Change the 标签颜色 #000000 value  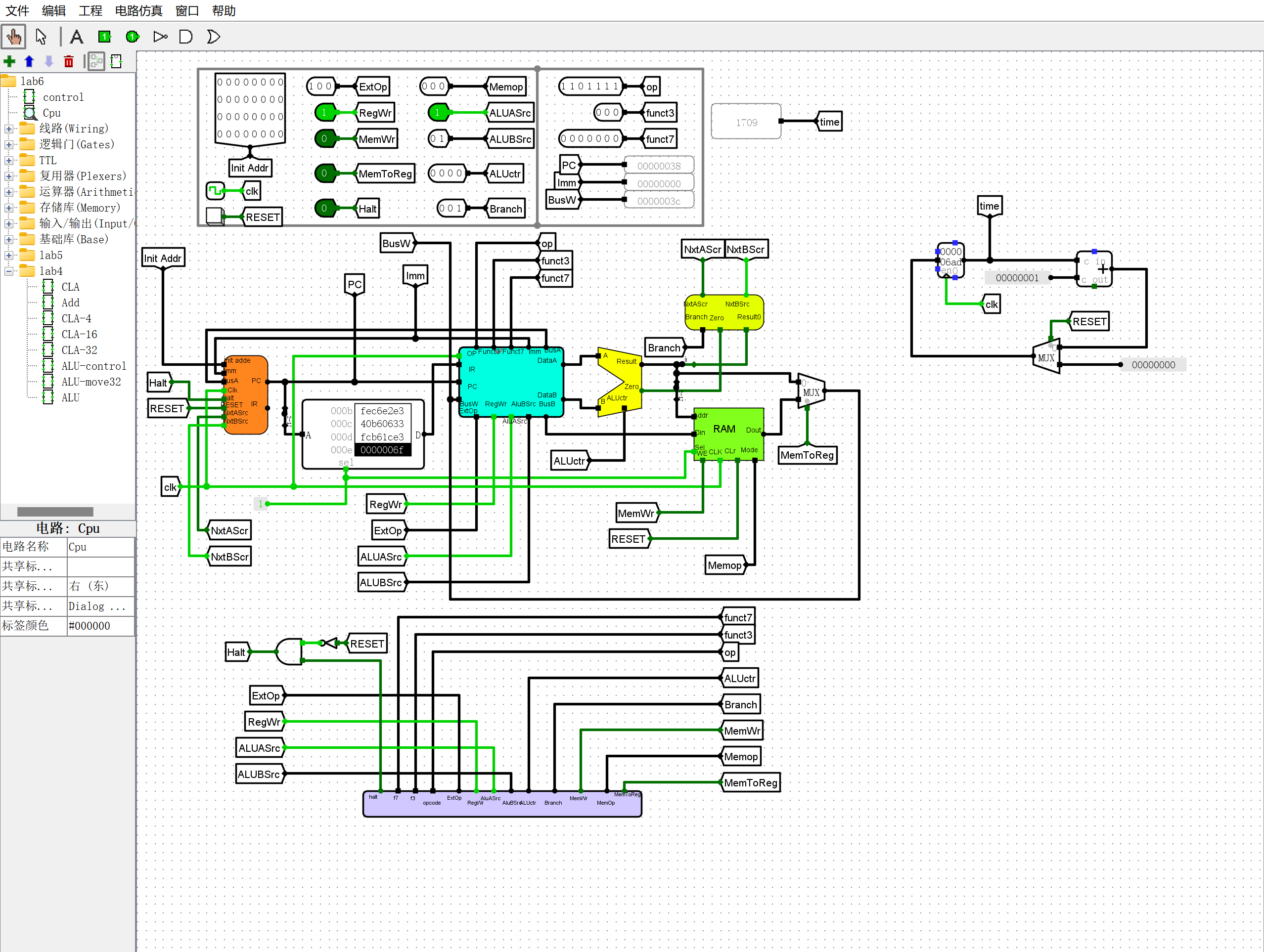coord(100,626)
